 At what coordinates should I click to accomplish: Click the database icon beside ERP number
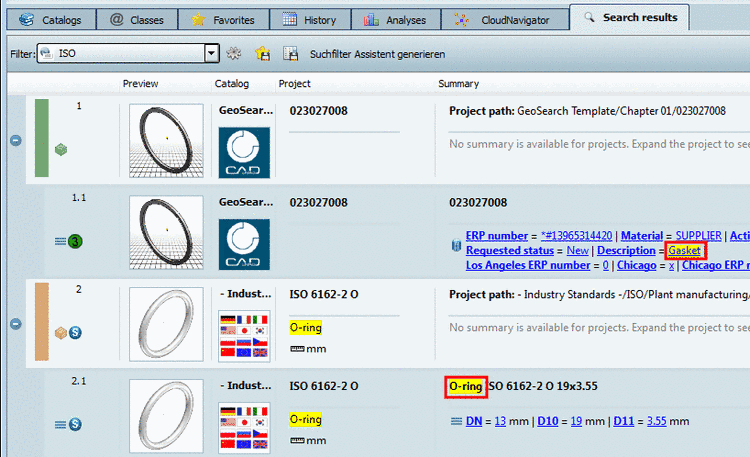[456, 245]
